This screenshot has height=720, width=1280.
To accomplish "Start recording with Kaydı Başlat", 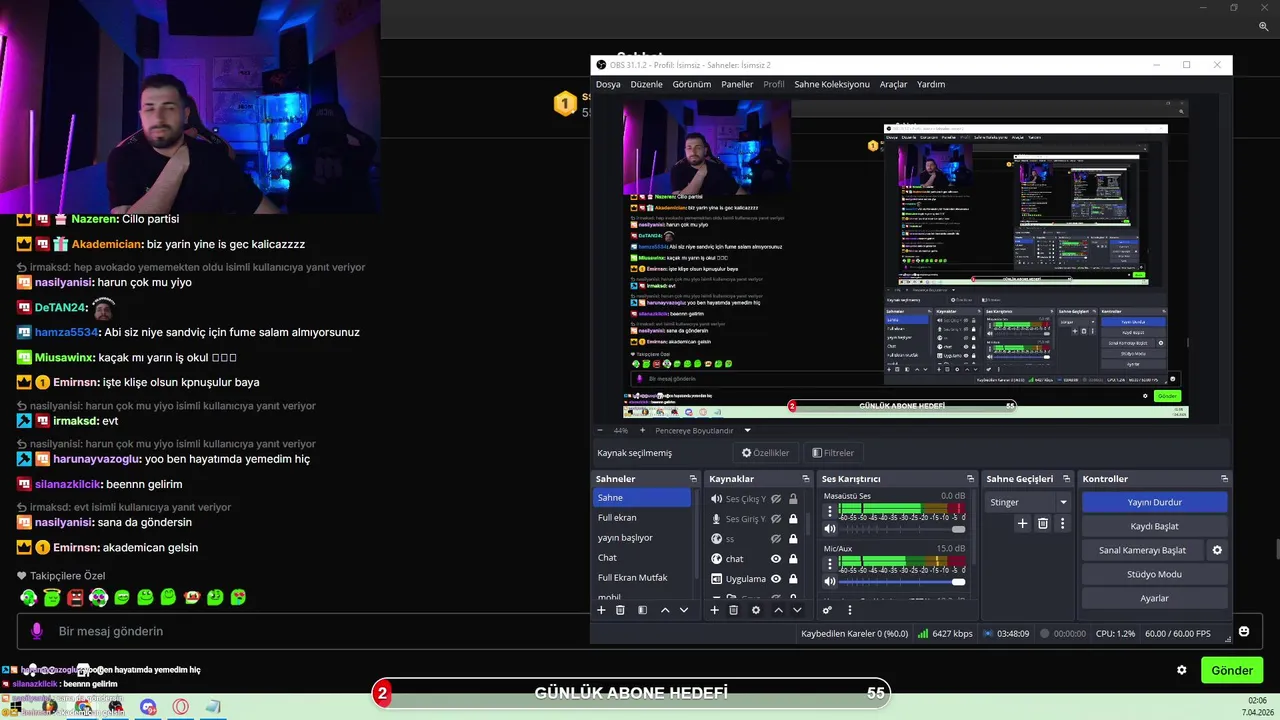I will [1154, 526].
